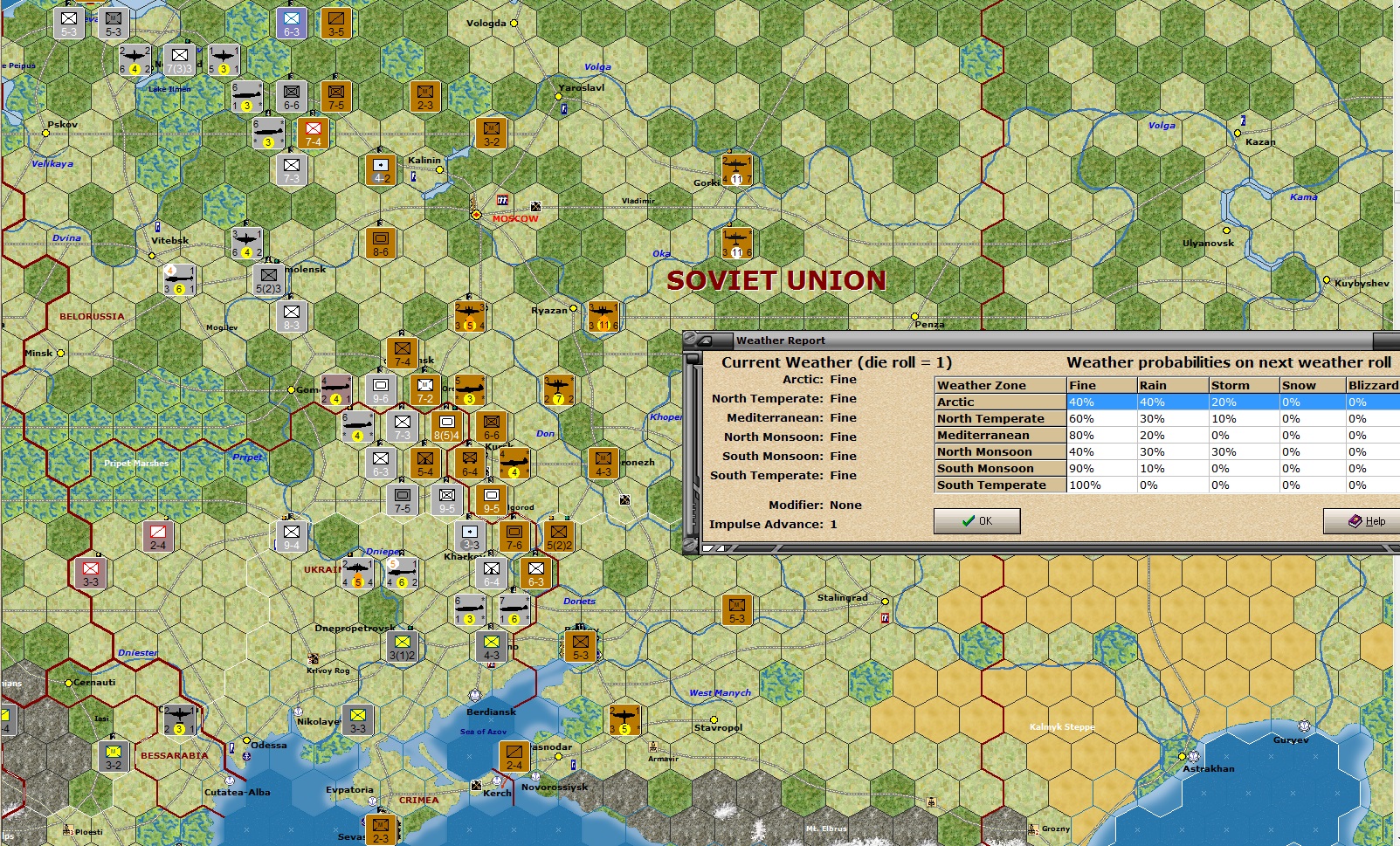1400x846 pixels.
Task: Select the 80% Fine cell for Mediterranean
Action: (1101, 436)
